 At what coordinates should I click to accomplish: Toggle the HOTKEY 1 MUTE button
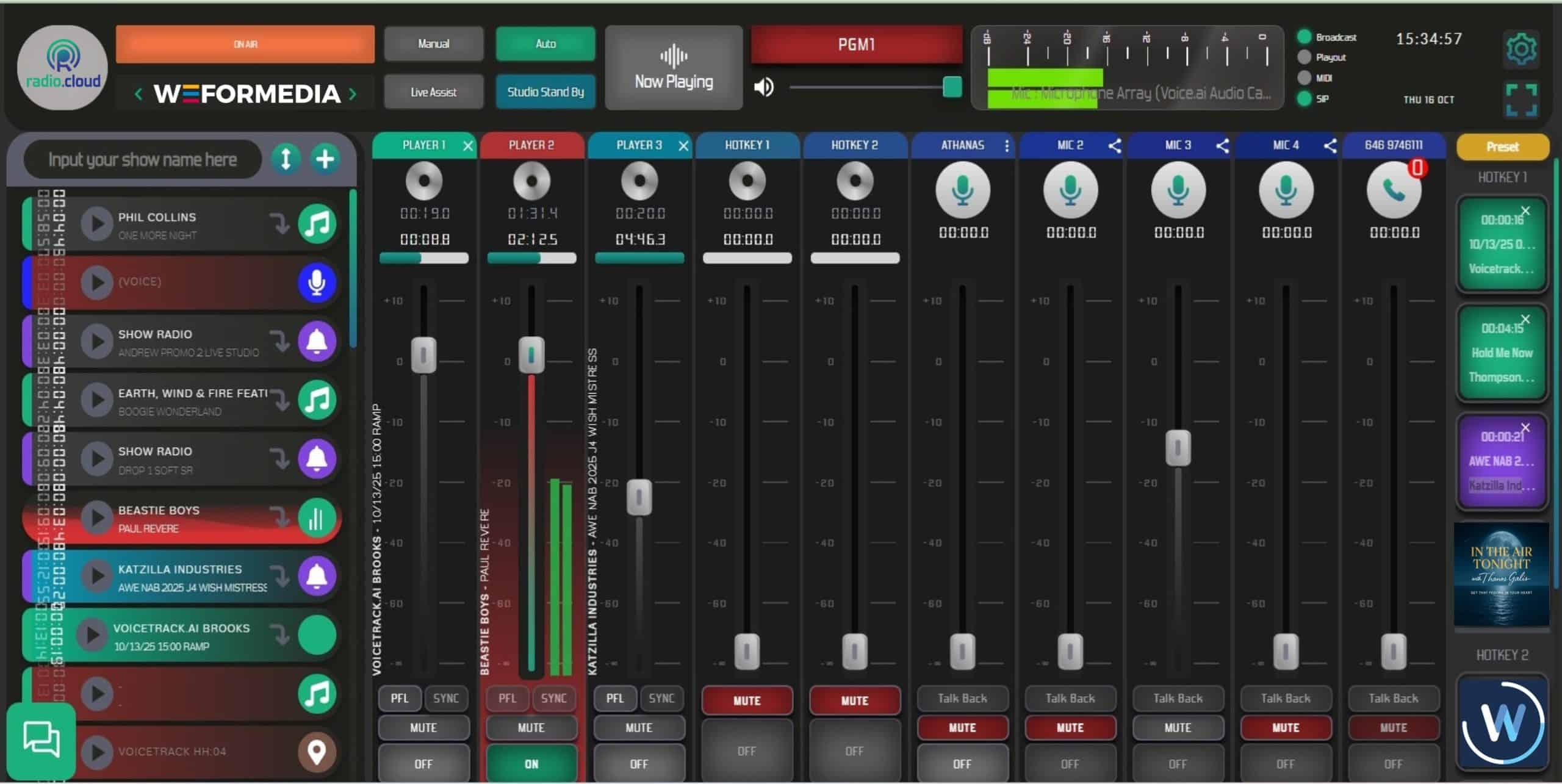pos(746,700)
